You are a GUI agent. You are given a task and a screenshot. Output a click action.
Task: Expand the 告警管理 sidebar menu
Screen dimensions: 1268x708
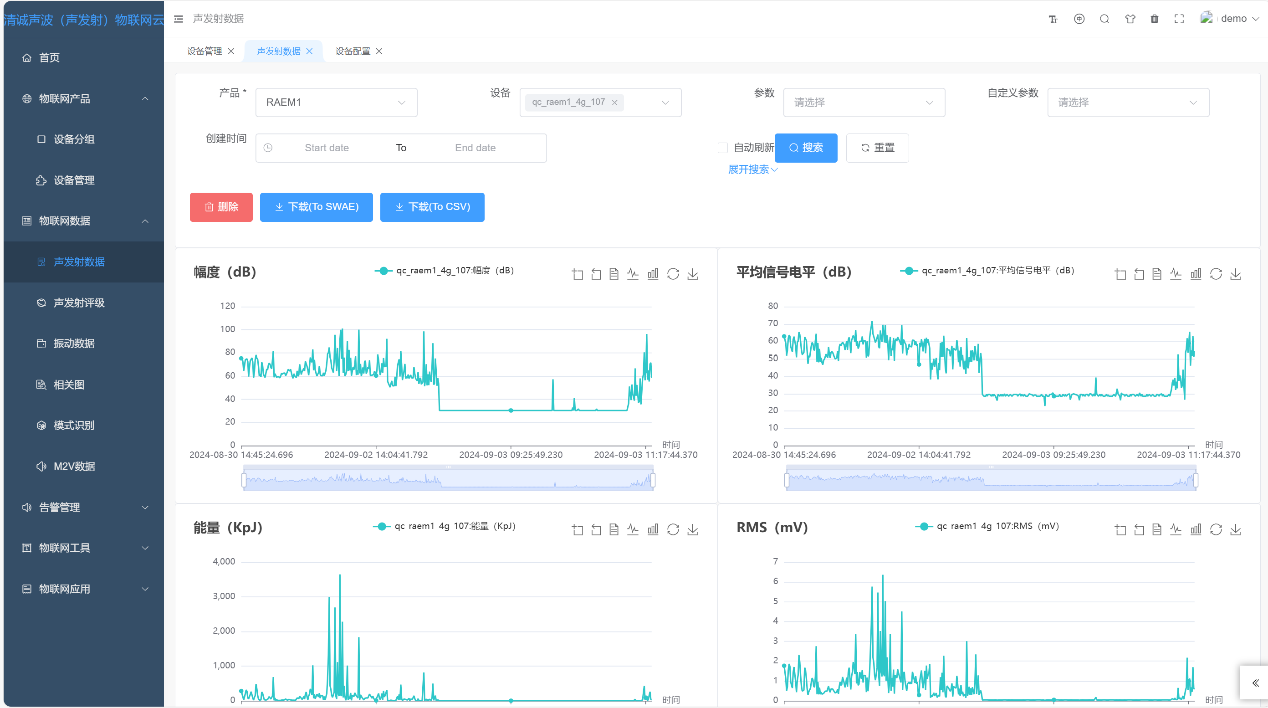coord(84,507)
